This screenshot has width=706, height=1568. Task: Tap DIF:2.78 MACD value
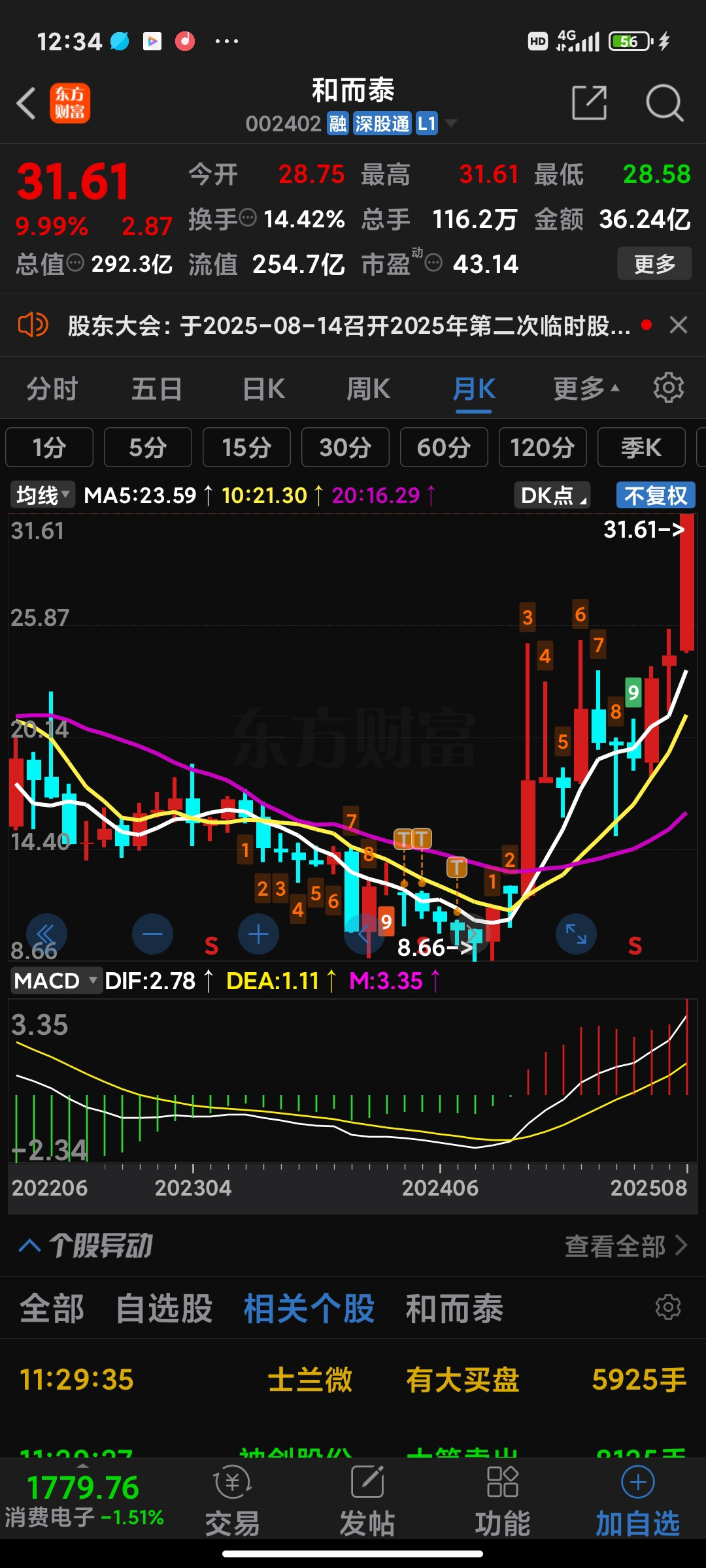pyautogui.click(x=150, y=981)
